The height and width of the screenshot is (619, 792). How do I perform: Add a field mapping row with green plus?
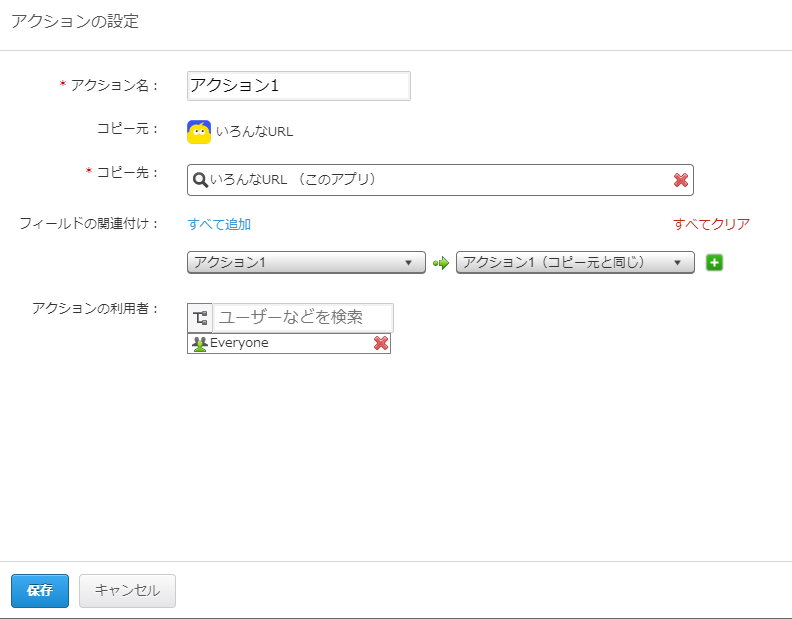(714, 263)
